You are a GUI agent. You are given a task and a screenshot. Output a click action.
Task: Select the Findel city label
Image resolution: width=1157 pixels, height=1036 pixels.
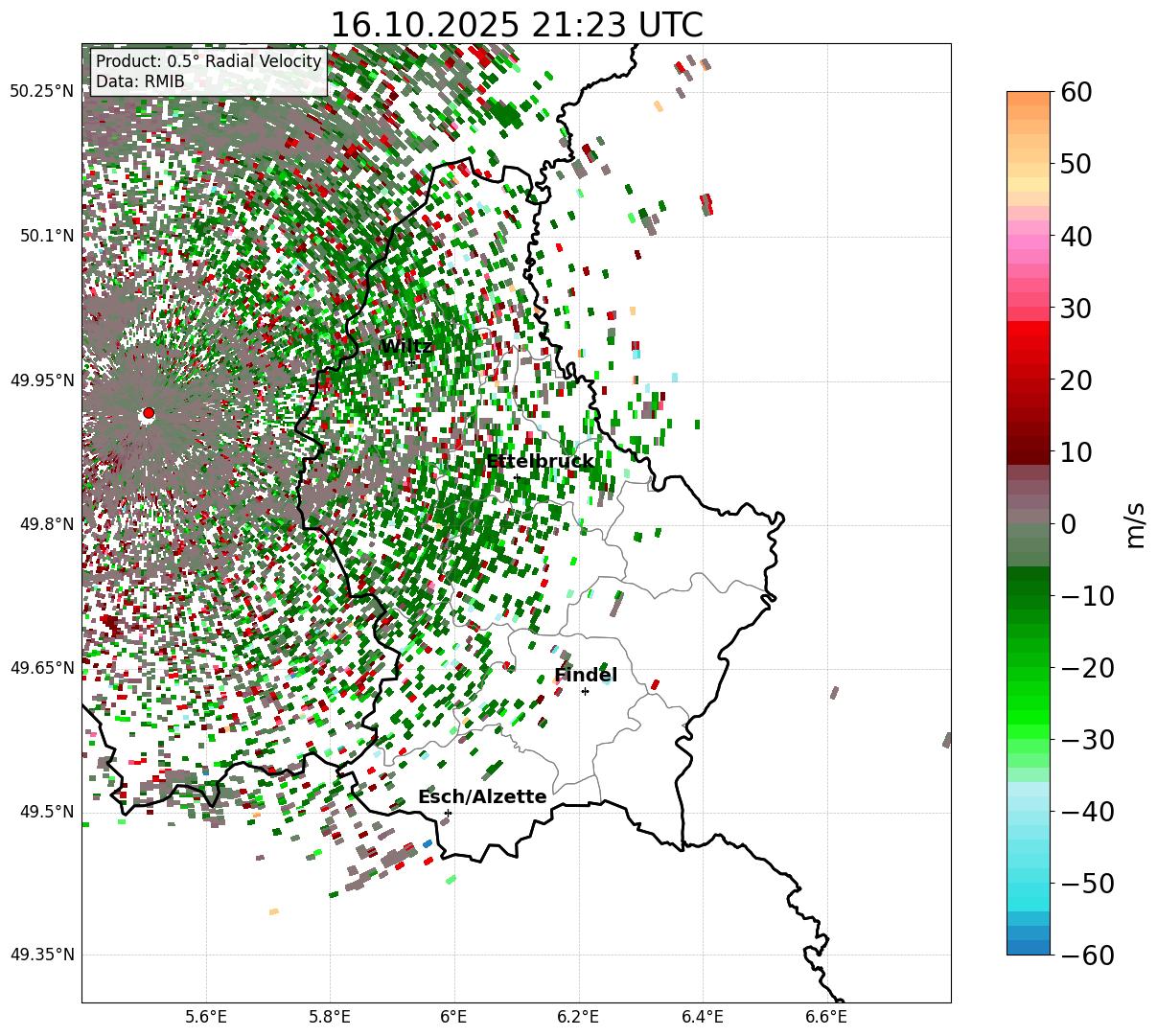point(586,676)
